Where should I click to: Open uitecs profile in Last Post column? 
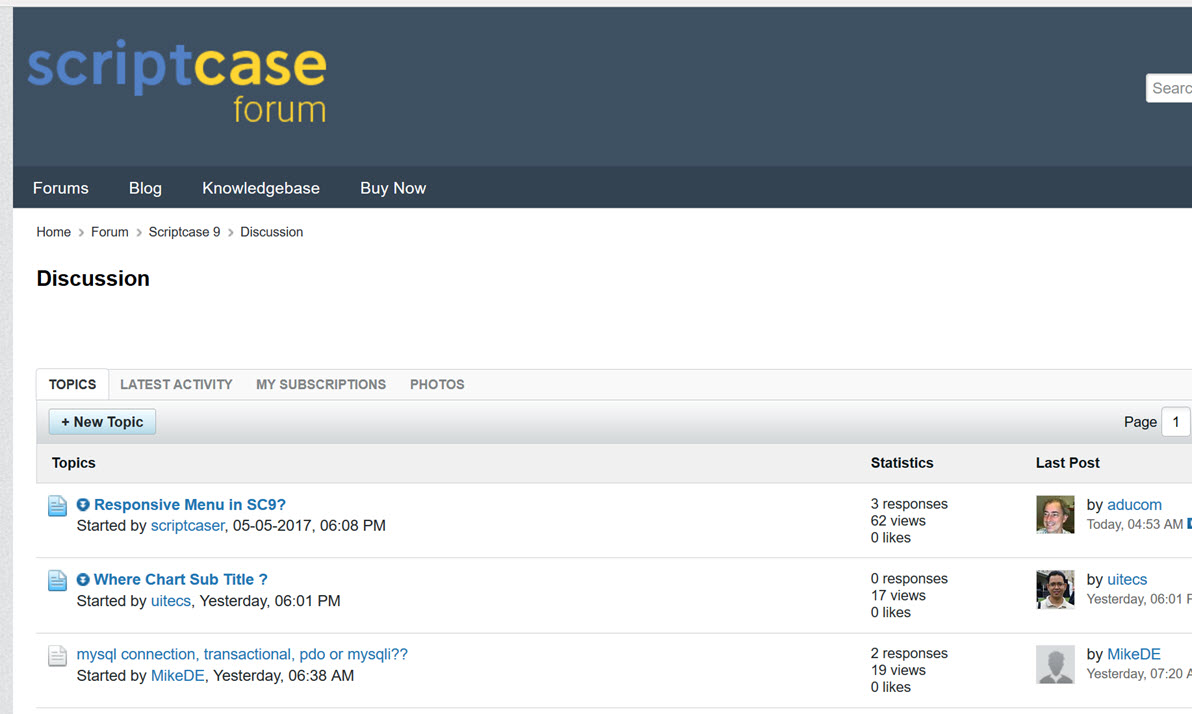[1127, 579]
